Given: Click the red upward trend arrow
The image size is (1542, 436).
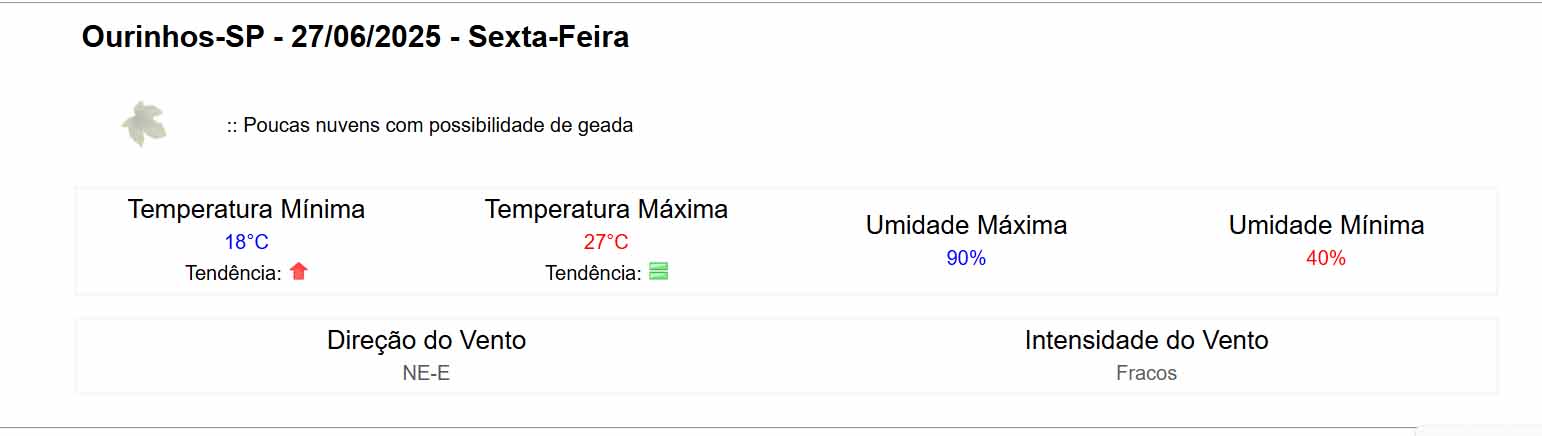Looking at the screenshot, I should point(298,270).
